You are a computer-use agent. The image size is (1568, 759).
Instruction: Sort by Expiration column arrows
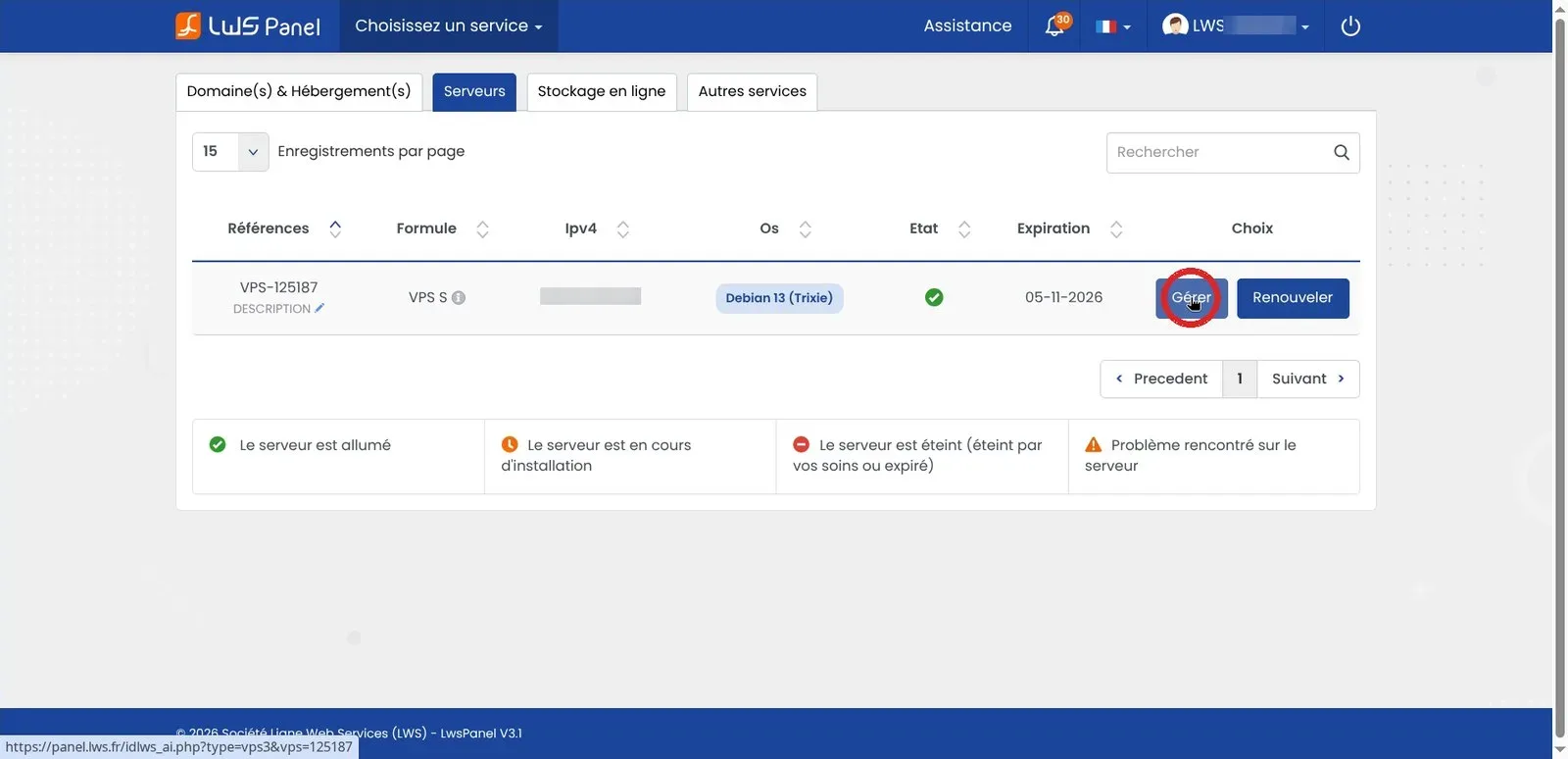tap(1115, 228)
